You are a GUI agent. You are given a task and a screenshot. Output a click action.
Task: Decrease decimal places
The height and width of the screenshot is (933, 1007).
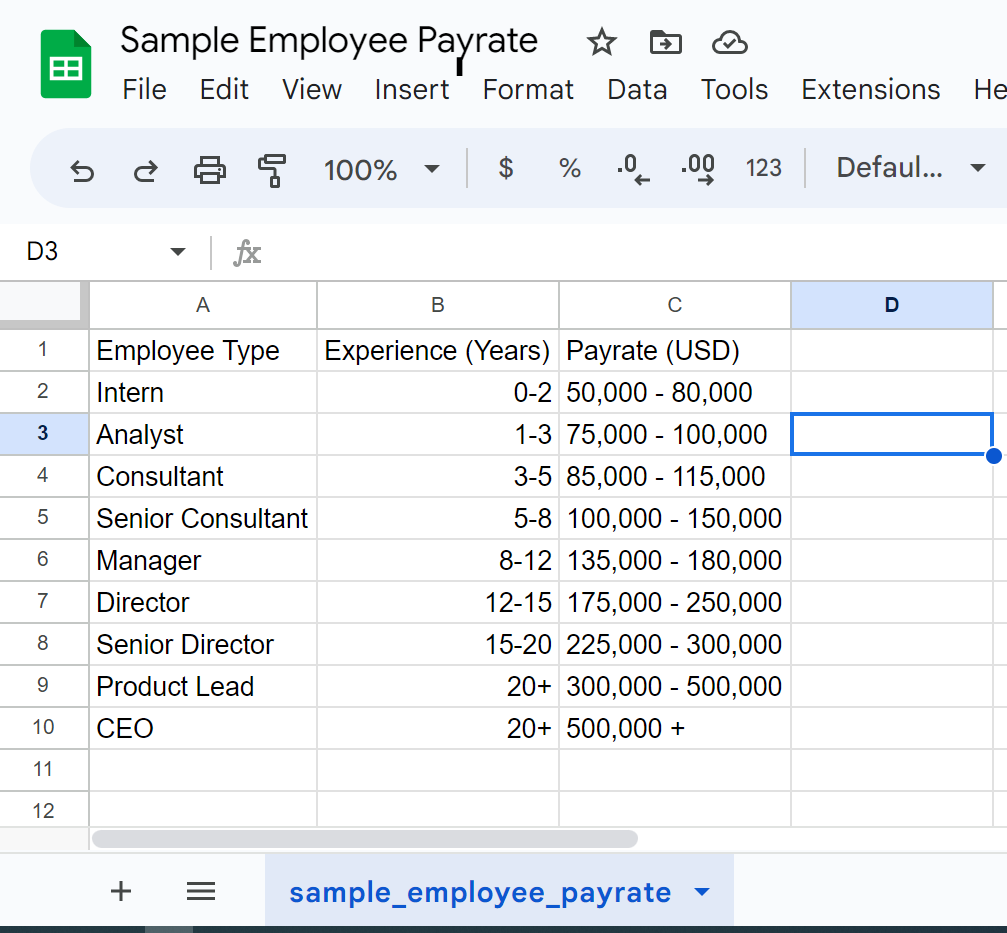(x=632, y=170)
